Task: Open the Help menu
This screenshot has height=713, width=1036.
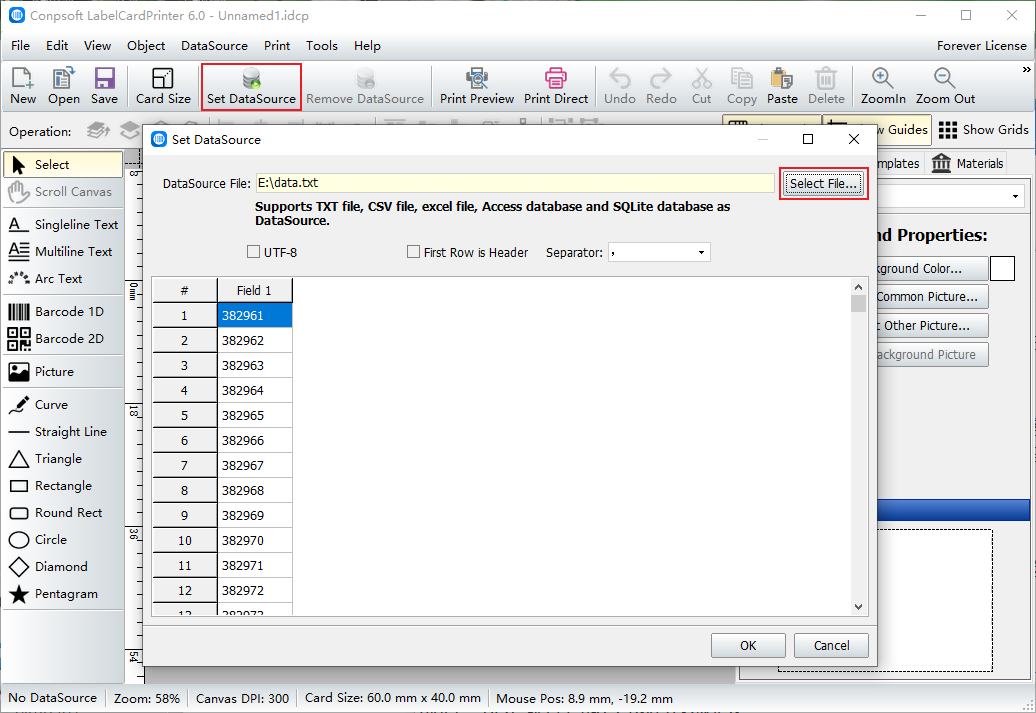Action: pyautogui.click(x=367, y=46)
